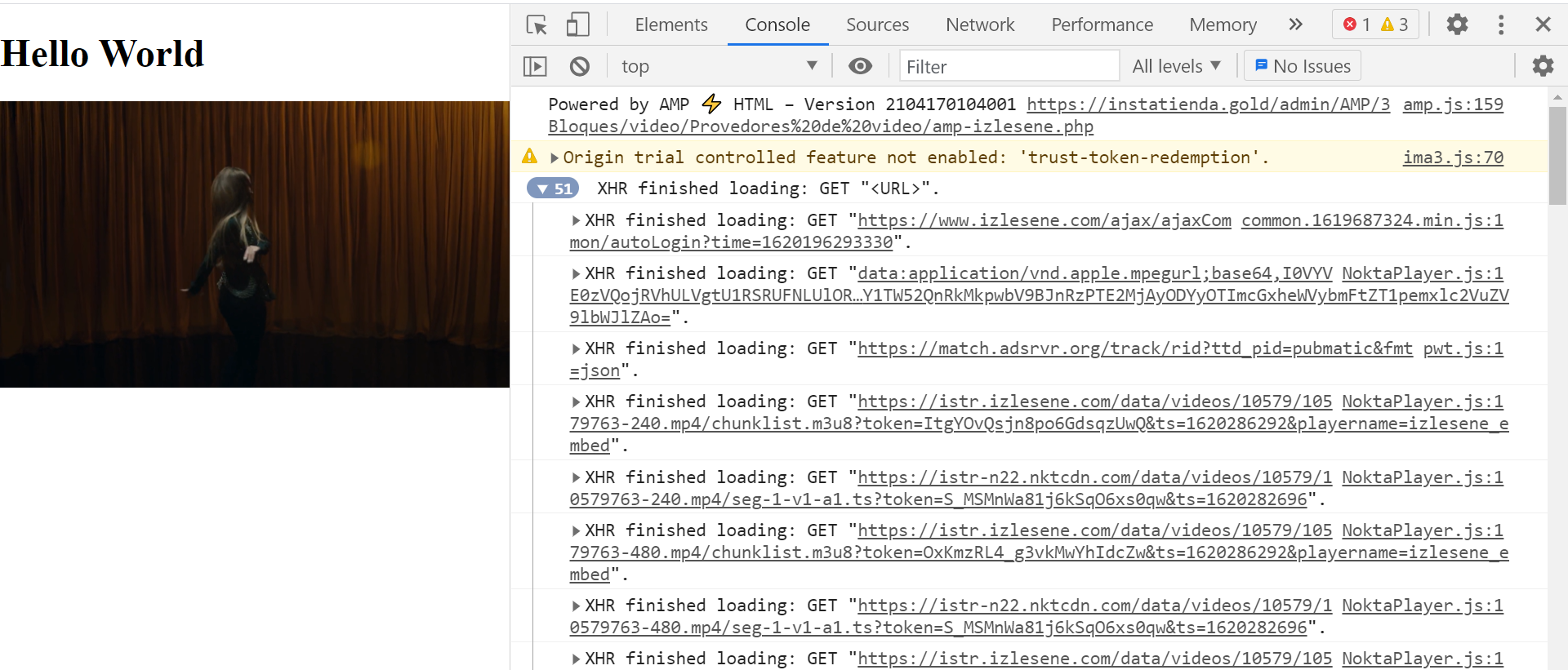Toggle the device toolbar icon
Viewport: 1568px width, 670px height.
(577, 24)
